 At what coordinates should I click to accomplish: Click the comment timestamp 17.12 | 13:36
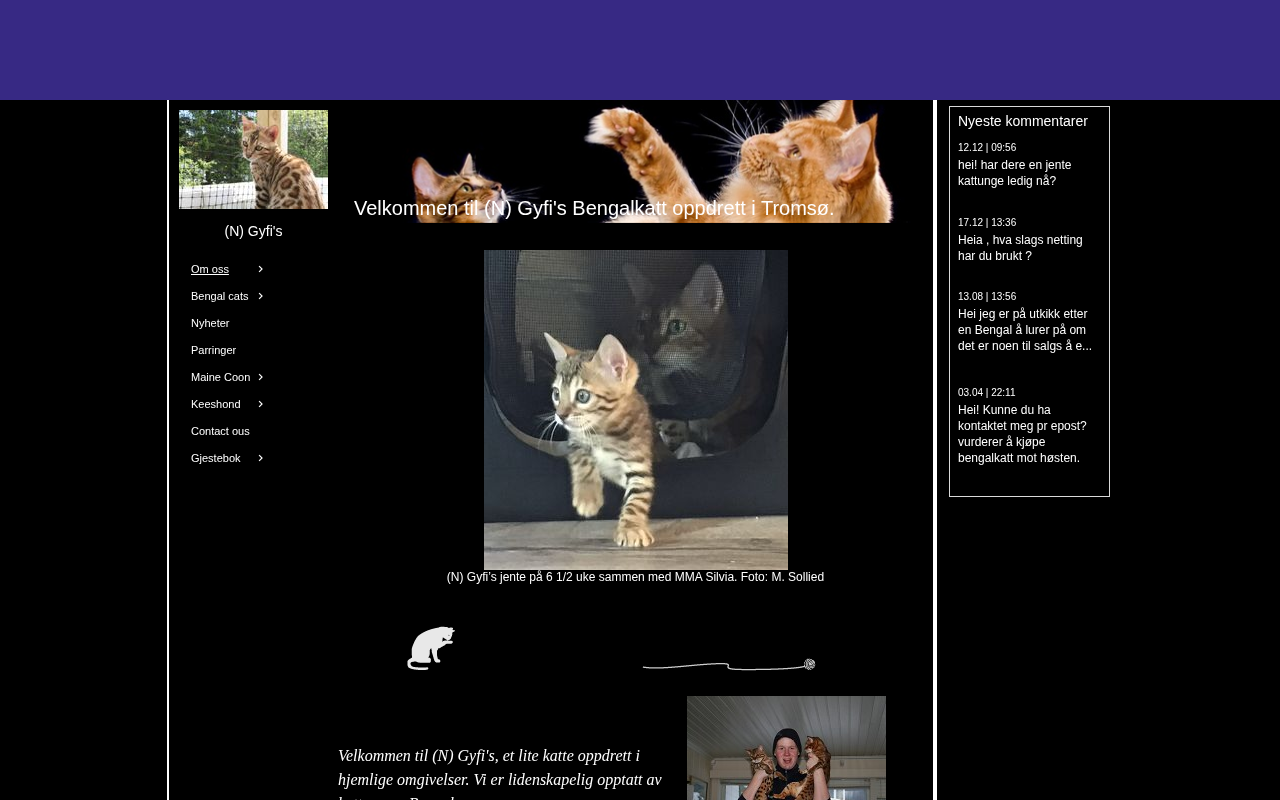coord(987,223)
